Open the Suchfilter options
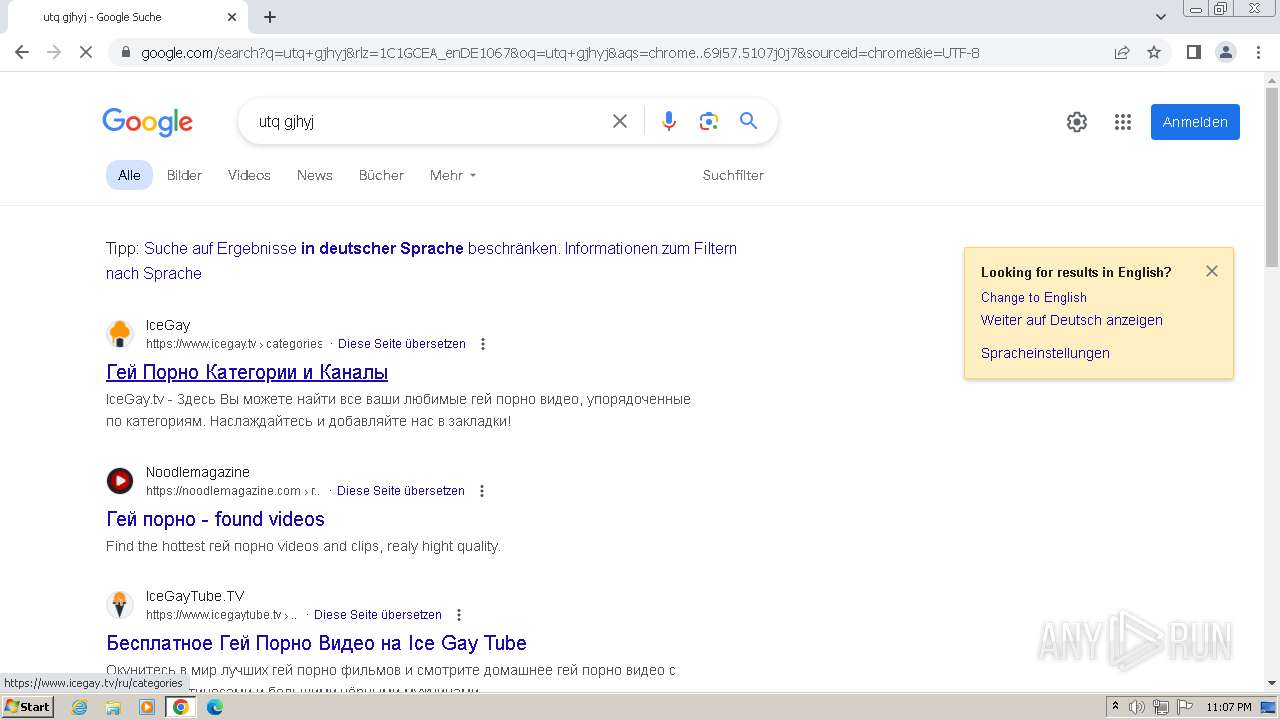This screenshot has height=720, width=1280. 733,175
